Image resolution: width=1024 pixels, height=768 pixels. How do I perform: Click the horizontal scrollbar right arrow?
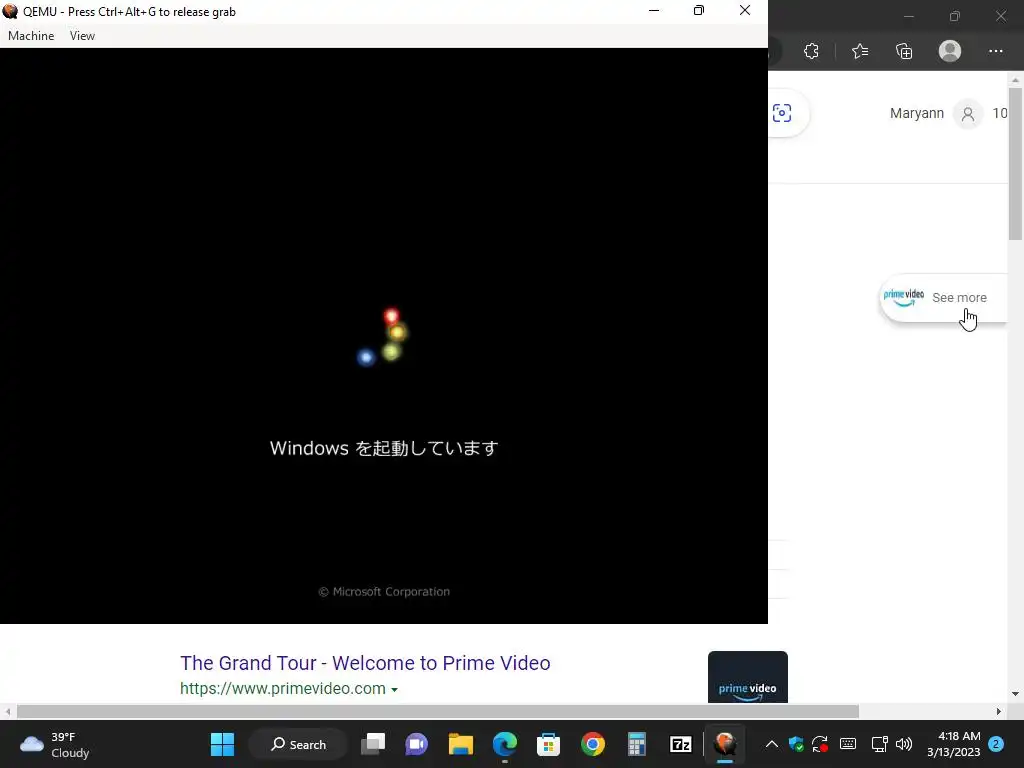(x=999, y=711)
